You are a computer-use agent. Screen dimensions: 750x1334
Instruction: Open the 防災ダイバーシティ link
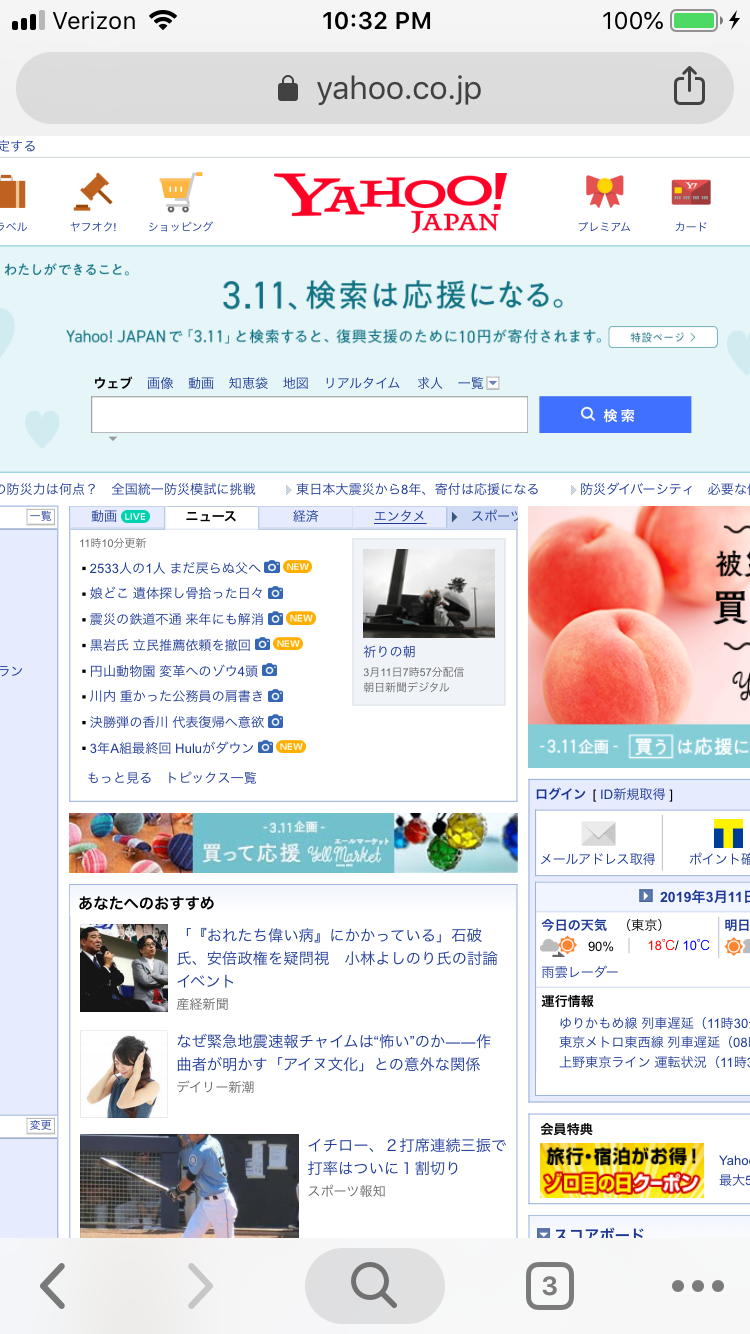[x=637, y=489]
